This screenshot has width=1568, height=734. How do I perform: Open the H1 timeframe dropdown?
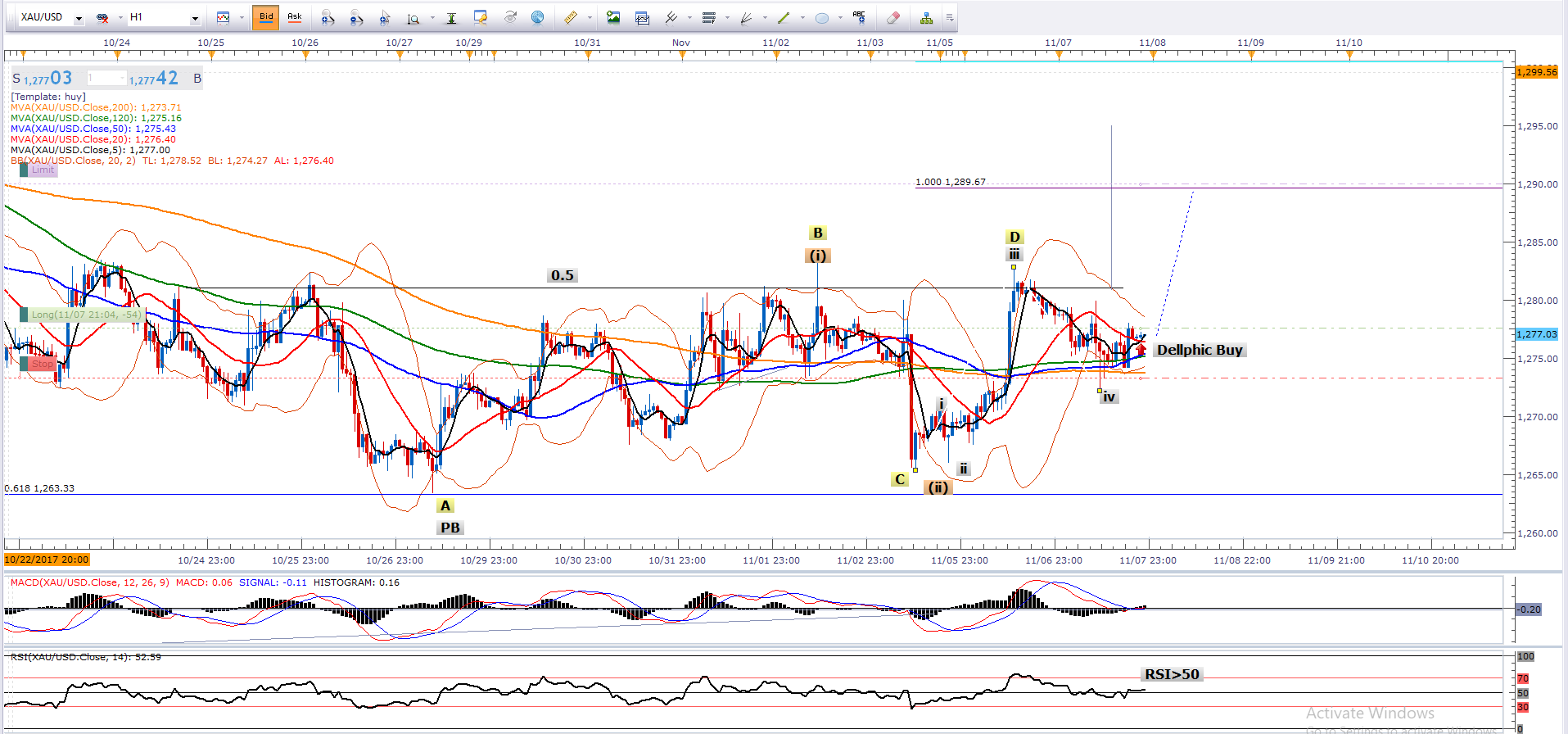195,18
